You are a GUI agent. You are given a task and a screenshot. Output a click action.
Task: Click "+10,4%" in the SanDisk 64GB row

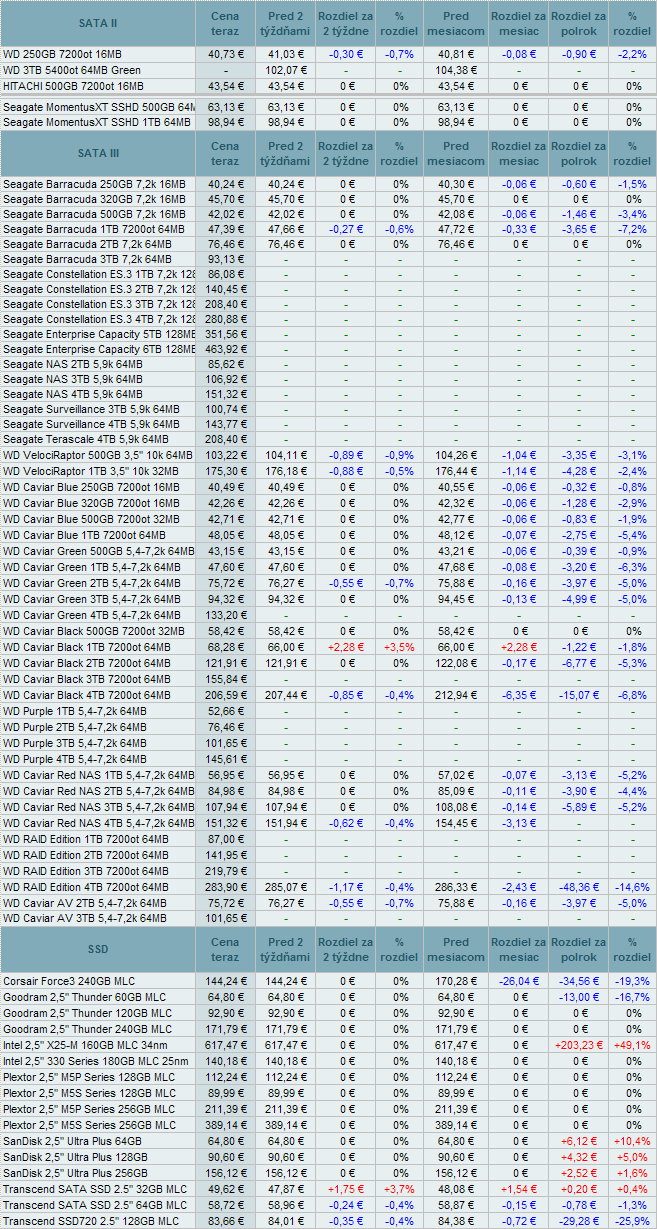tap(632, 1141)
